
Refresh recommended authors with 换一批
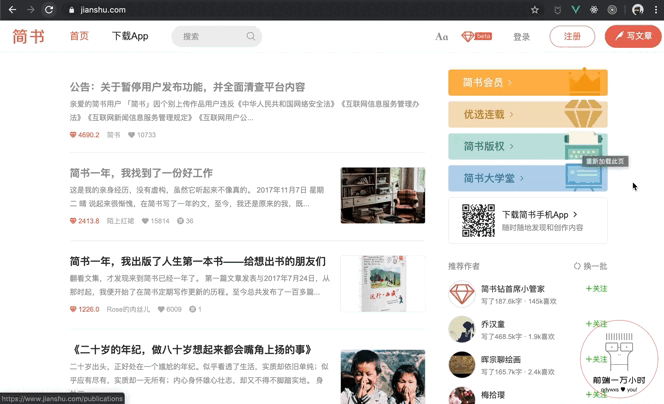pos(590,266)
